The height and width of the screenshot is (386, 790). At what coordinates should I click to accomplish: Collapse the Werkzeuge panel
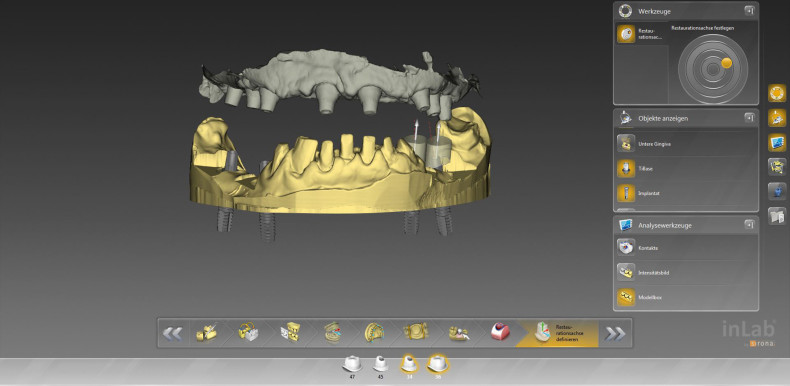pos(749,11)
